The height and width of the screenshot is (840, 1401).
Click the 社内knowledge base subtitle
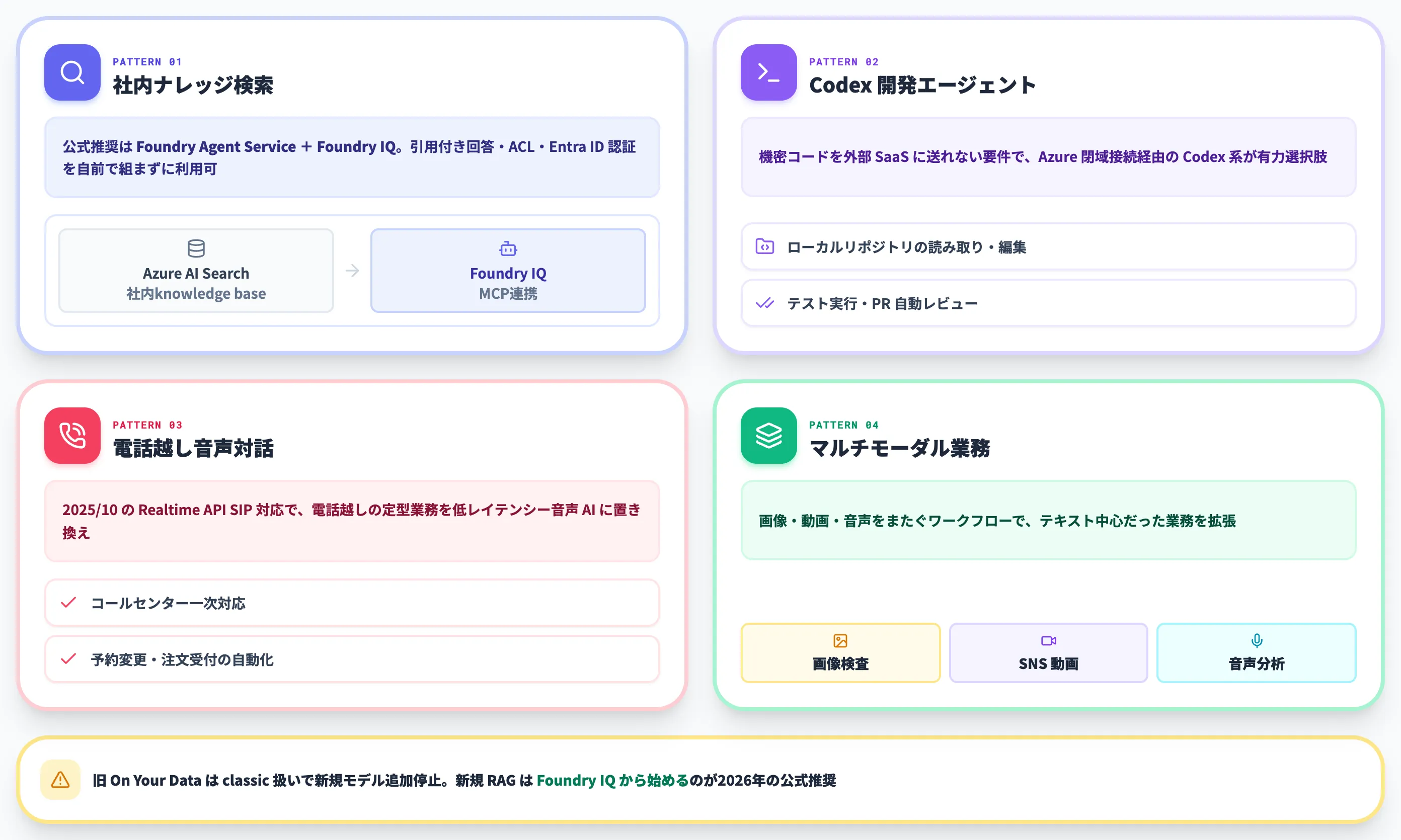pyautogui.click(x=196, y=293)
